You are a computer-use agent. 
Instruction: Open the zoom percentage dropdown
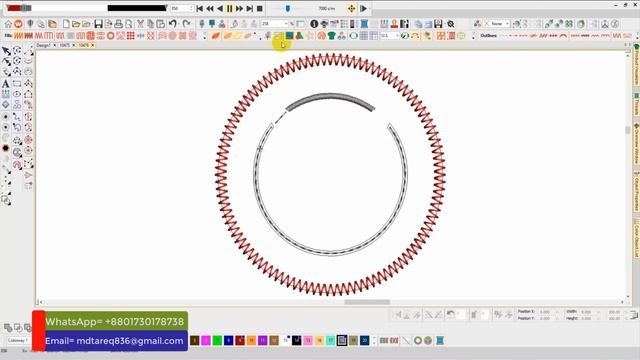[x=286, y=24]
